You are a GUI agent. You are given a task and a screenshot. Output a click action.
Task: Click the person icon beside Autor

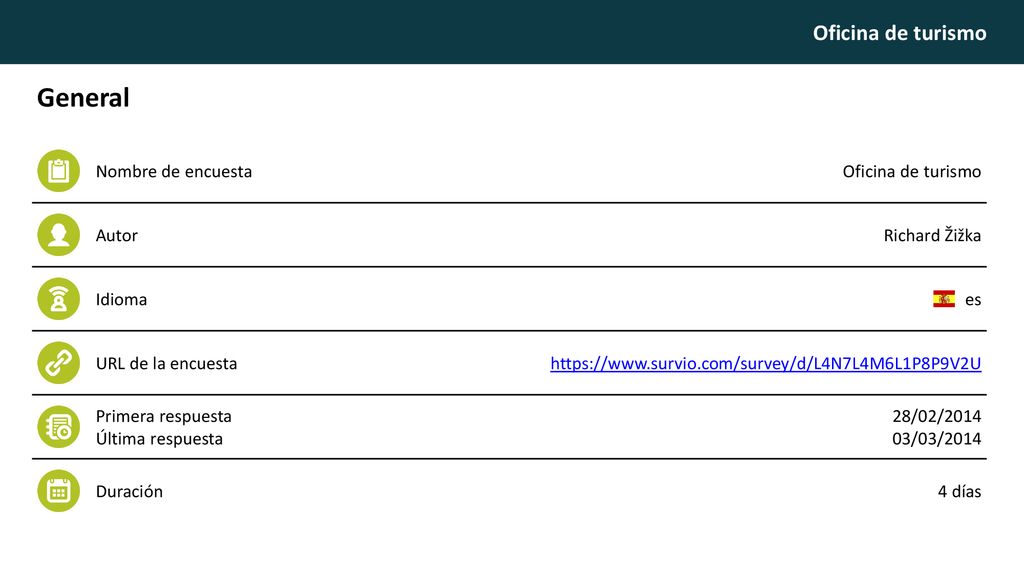click(58, 235)
